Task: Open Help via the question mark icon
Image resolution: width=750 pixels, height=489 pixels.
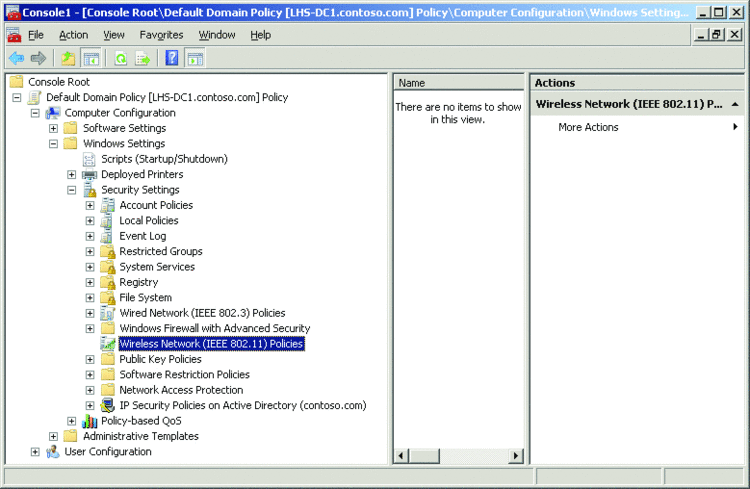Action: [172, 58]
